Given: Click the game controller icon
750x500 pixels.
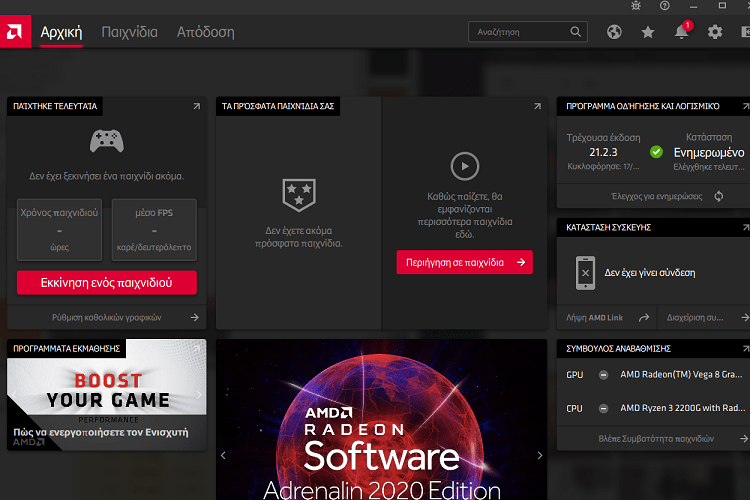Looking at the screenshot, I should (x=107, y=141).
